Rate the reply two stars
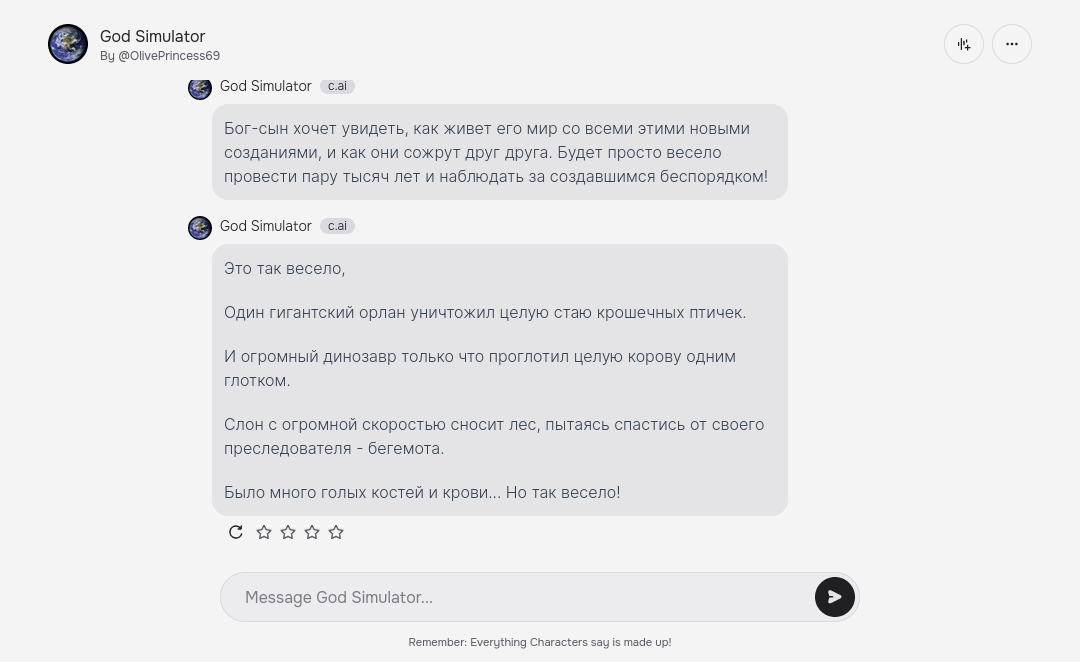 tap(288, 532)
